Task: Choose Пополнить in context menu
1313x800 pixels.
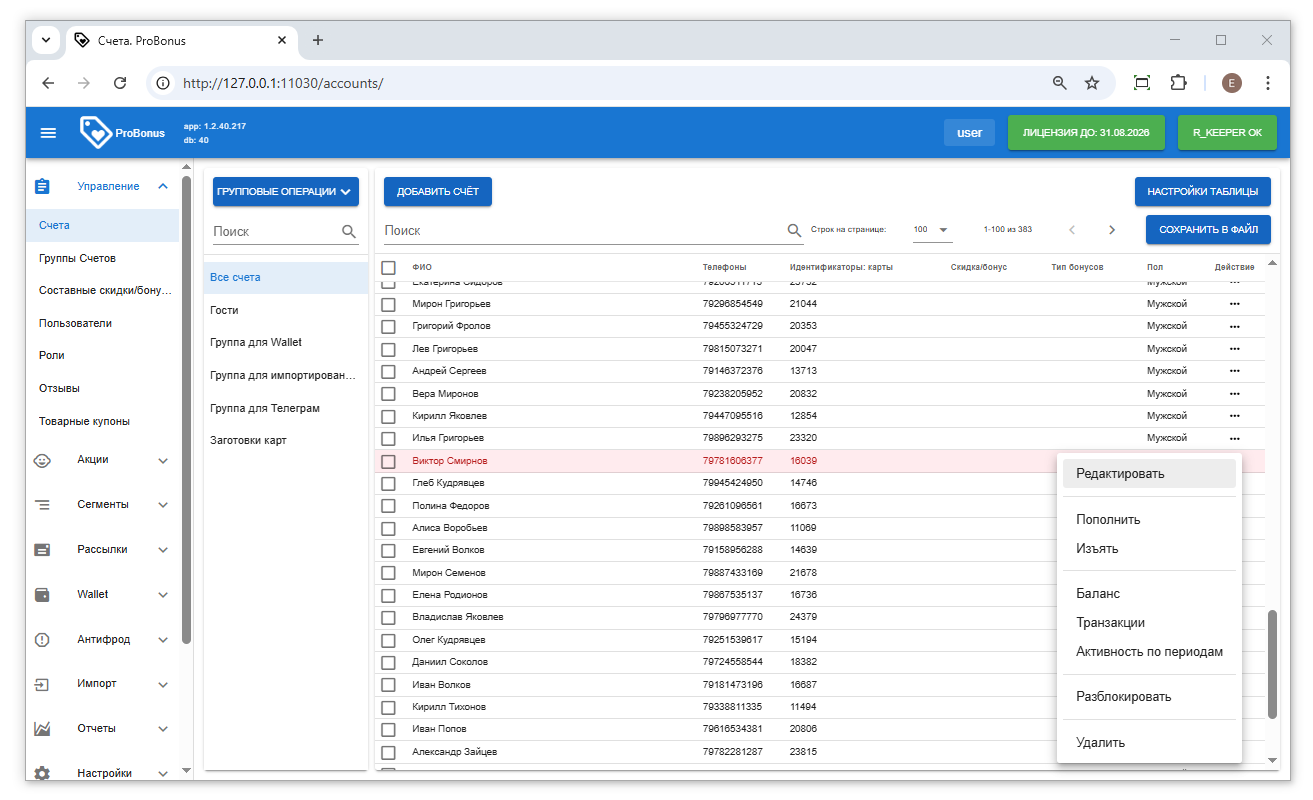Action: [1149, 520]
